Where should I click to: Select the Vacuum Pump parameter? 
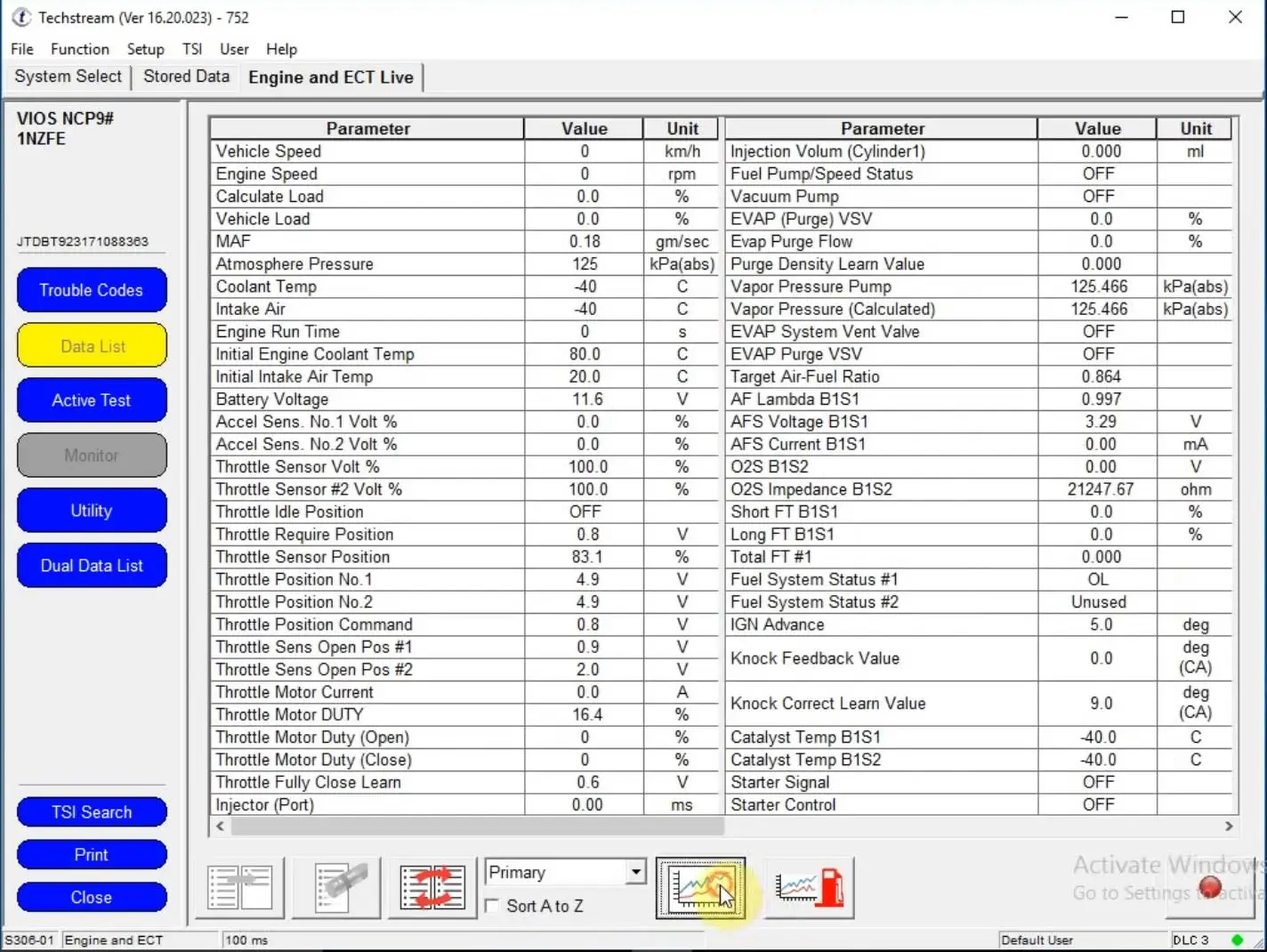coord(882,197)
